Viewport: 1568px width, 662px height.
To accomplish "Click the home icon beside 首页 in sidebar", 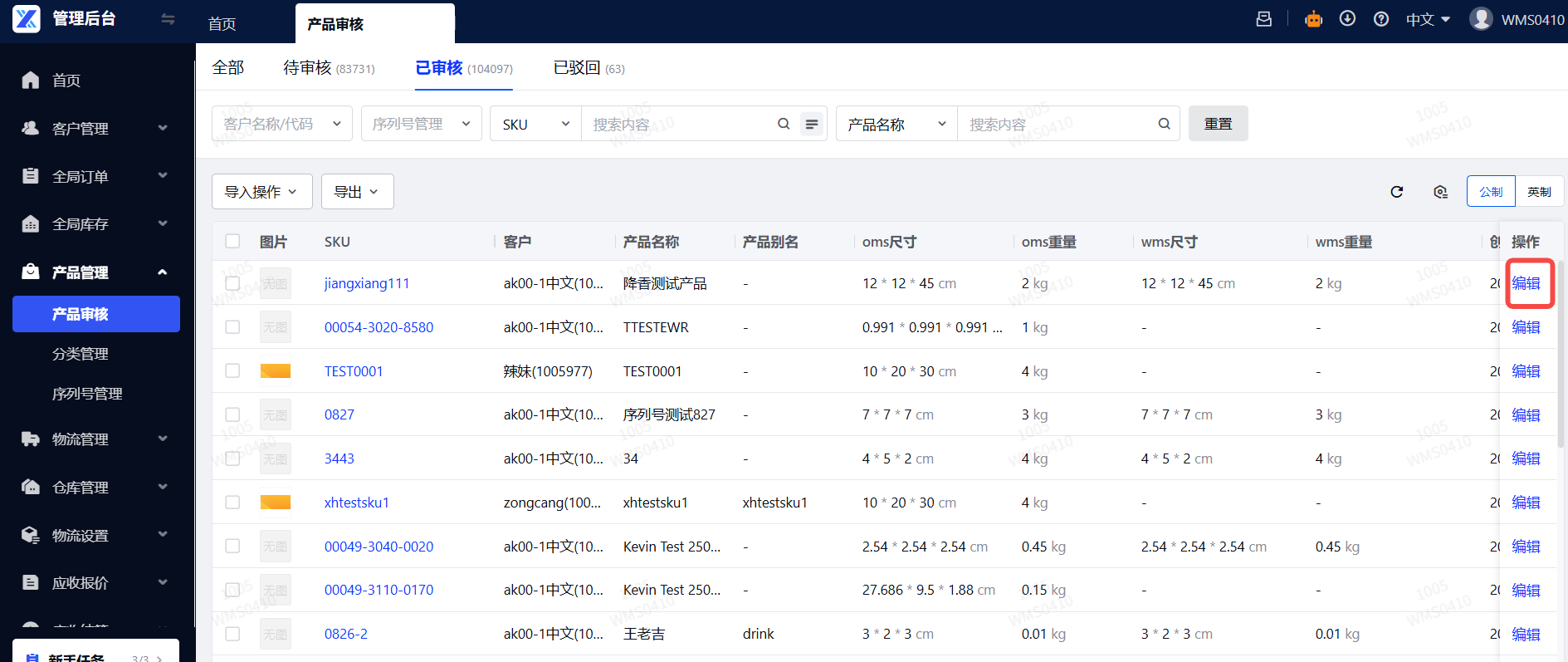I will point(31,80).
